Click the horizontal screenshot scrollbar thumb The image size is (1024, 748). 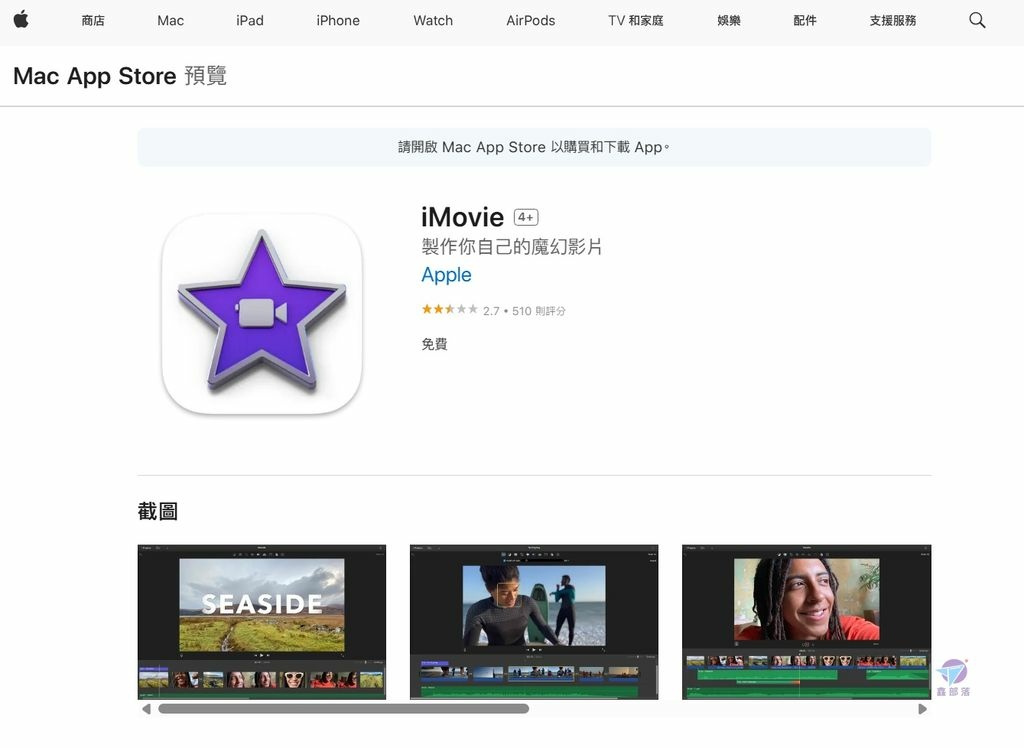(344, 709)
